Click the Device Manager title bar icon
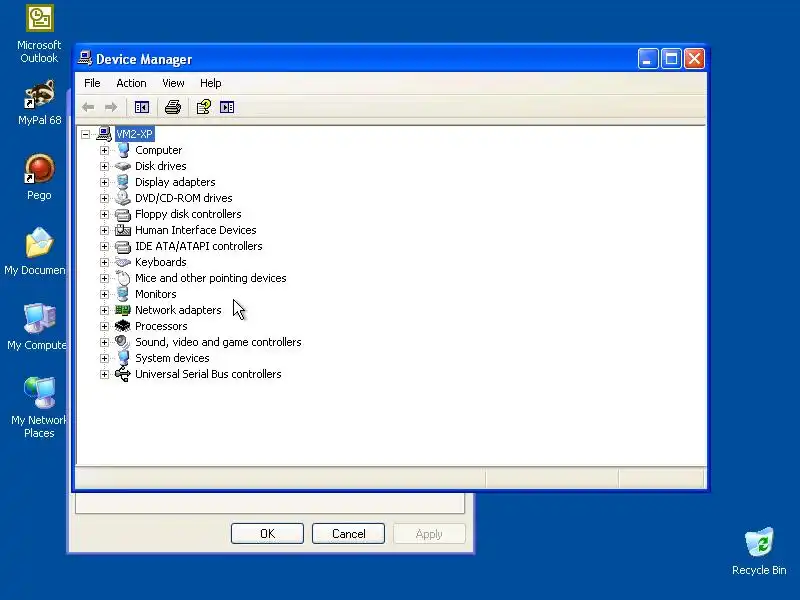 tap(85, 59)
